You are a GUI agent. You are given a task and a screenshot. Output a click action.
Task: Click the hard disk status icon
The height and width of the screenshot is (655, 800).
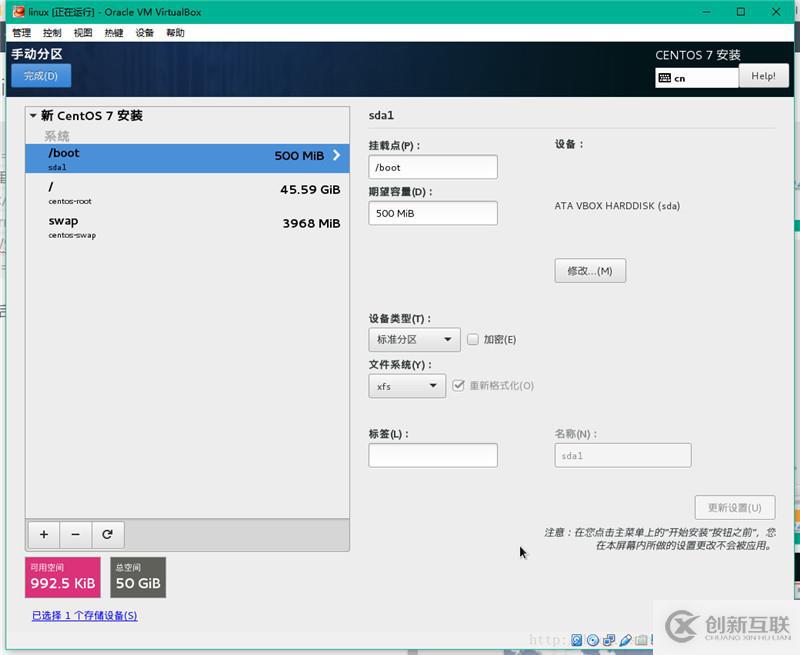click(577, 639)
